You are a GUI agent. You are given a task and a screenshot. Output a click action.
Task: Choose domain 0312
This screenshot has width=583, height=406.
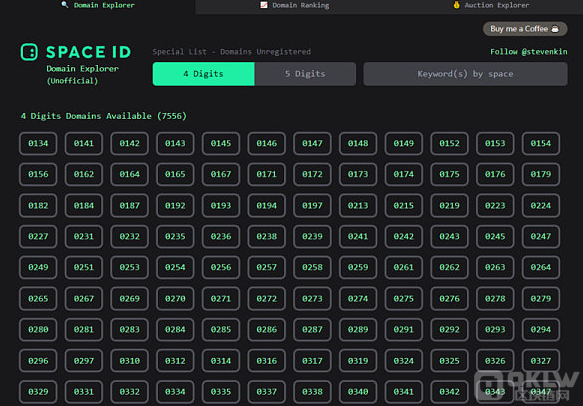click(175, 361)
